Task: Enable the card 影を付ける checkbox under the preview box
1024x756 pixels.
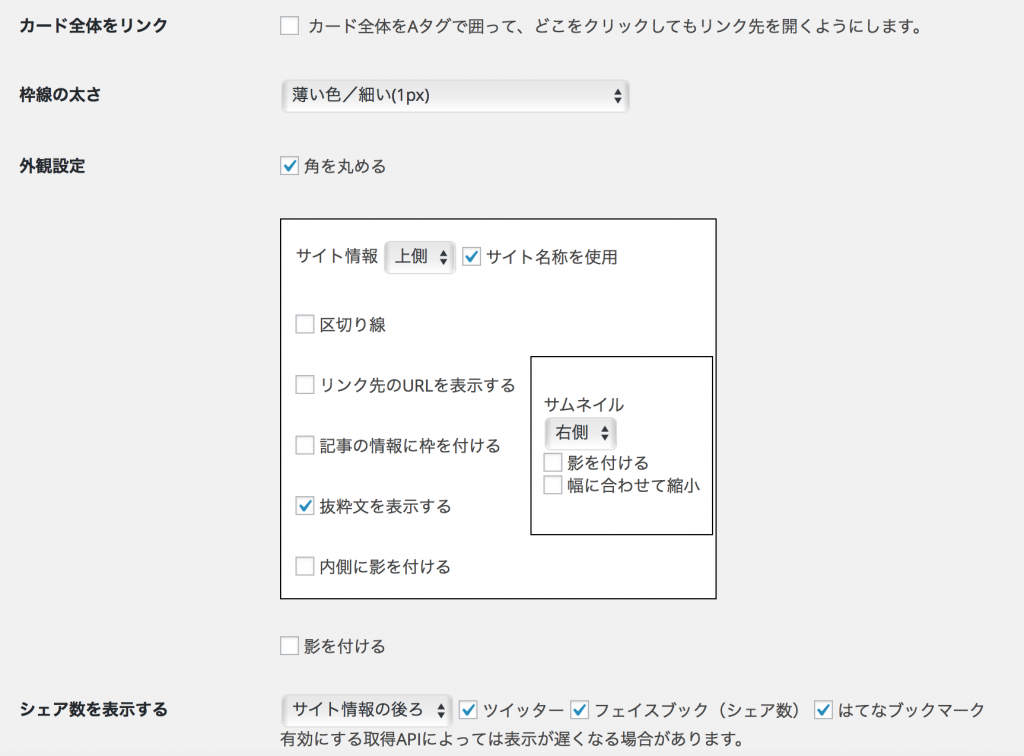Action: (290, 646)
